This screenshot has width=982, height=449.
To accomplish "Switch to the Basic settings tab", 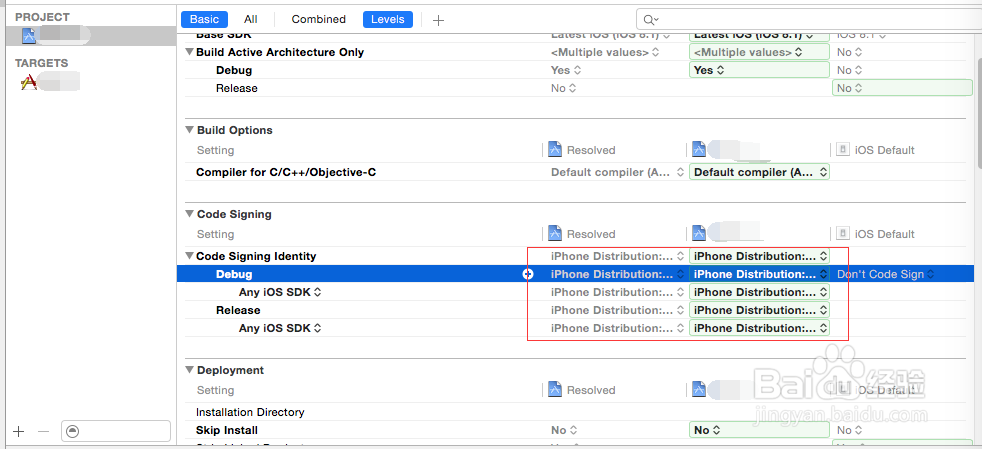I will point(204,19).
